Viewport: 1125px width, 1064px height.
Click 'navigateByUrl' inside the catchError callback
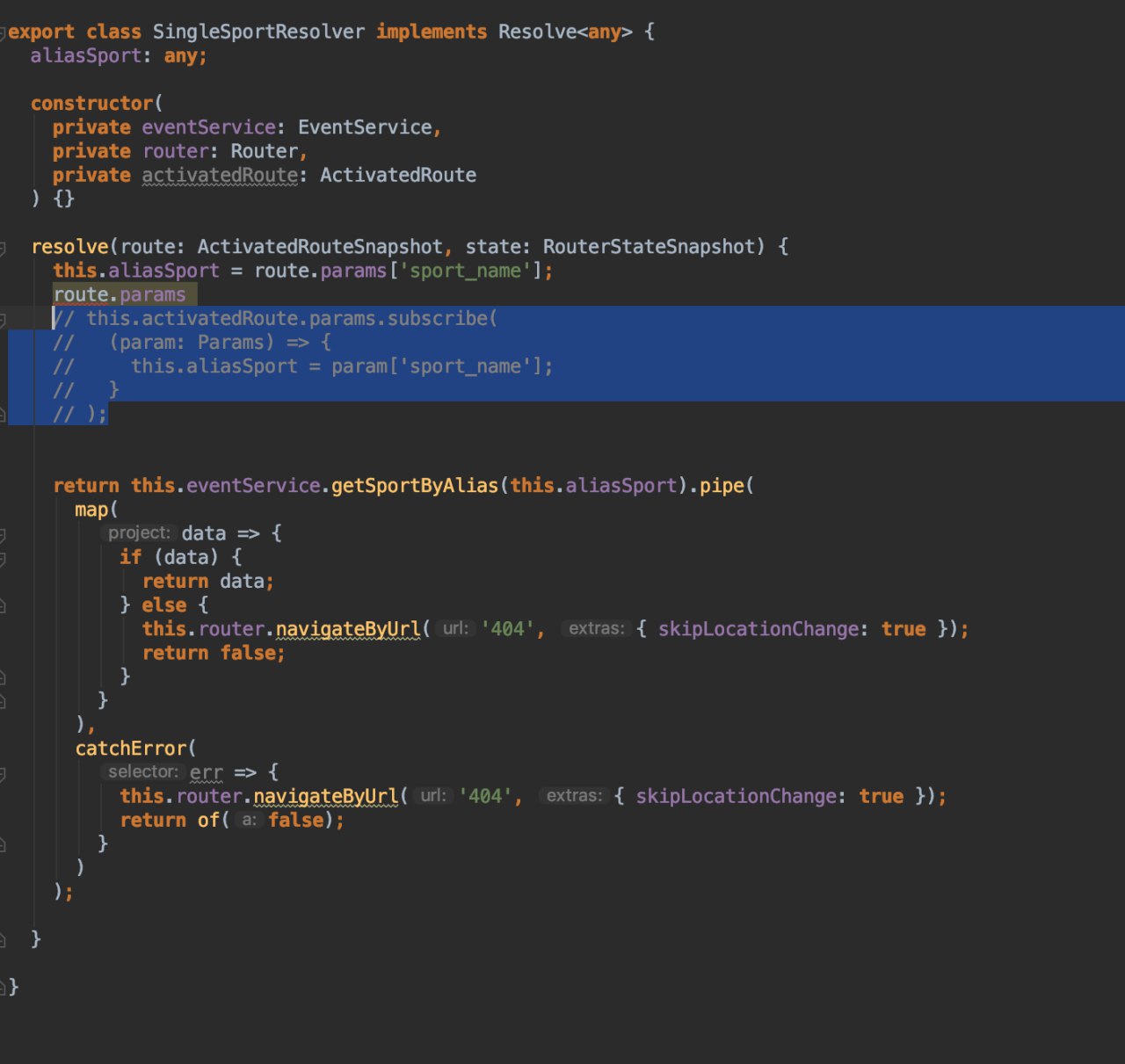tap(326, 796)
